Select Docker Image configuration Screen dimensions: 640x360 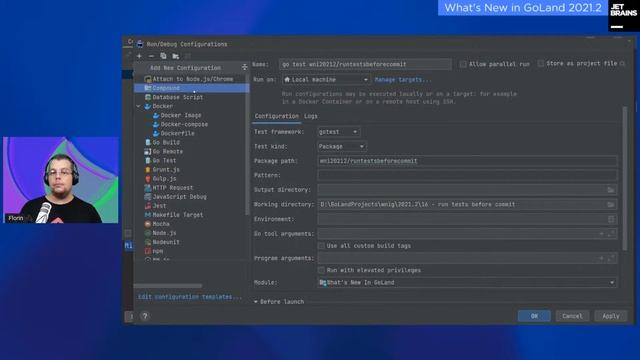coord(181,115)
